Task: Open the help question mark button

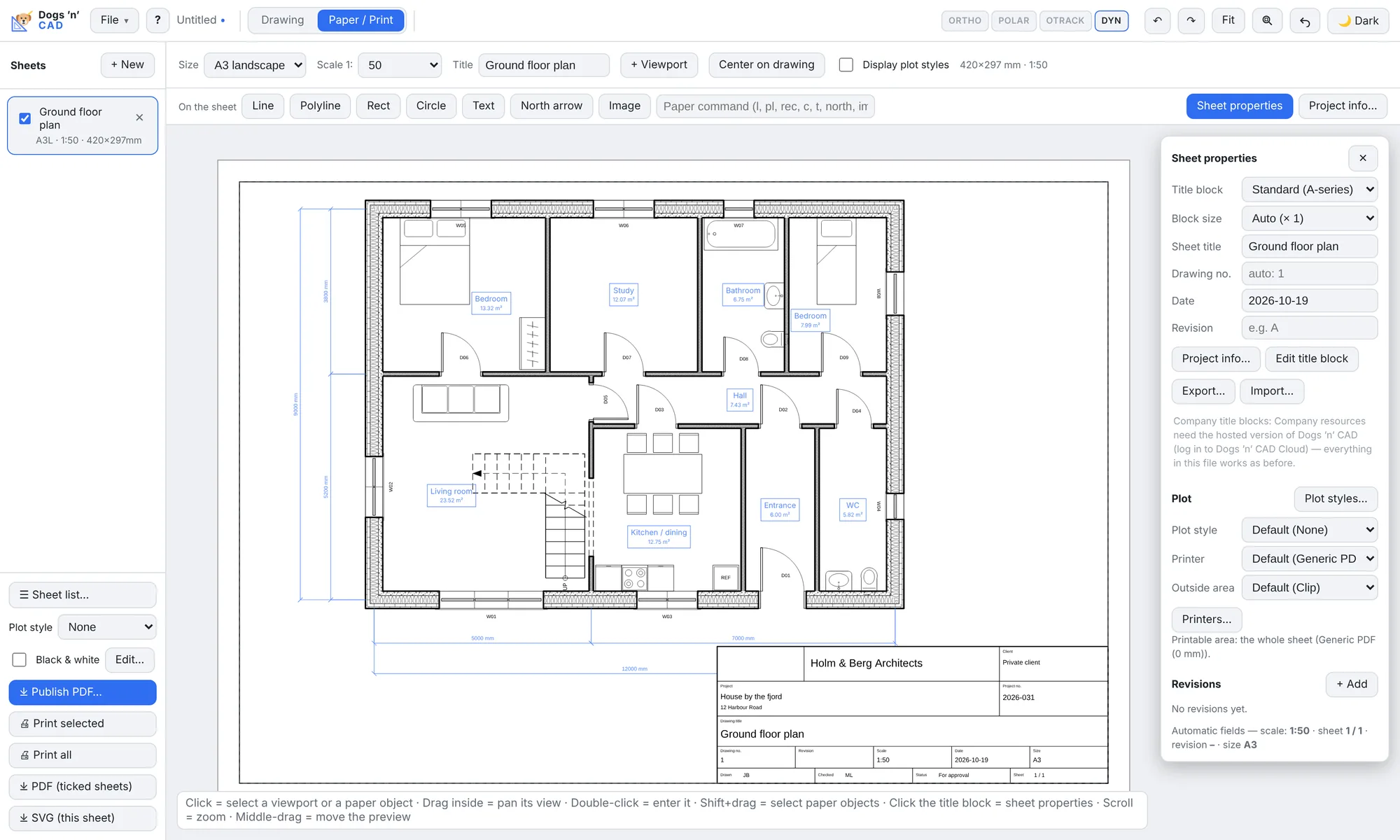Action: pos(157,20)
